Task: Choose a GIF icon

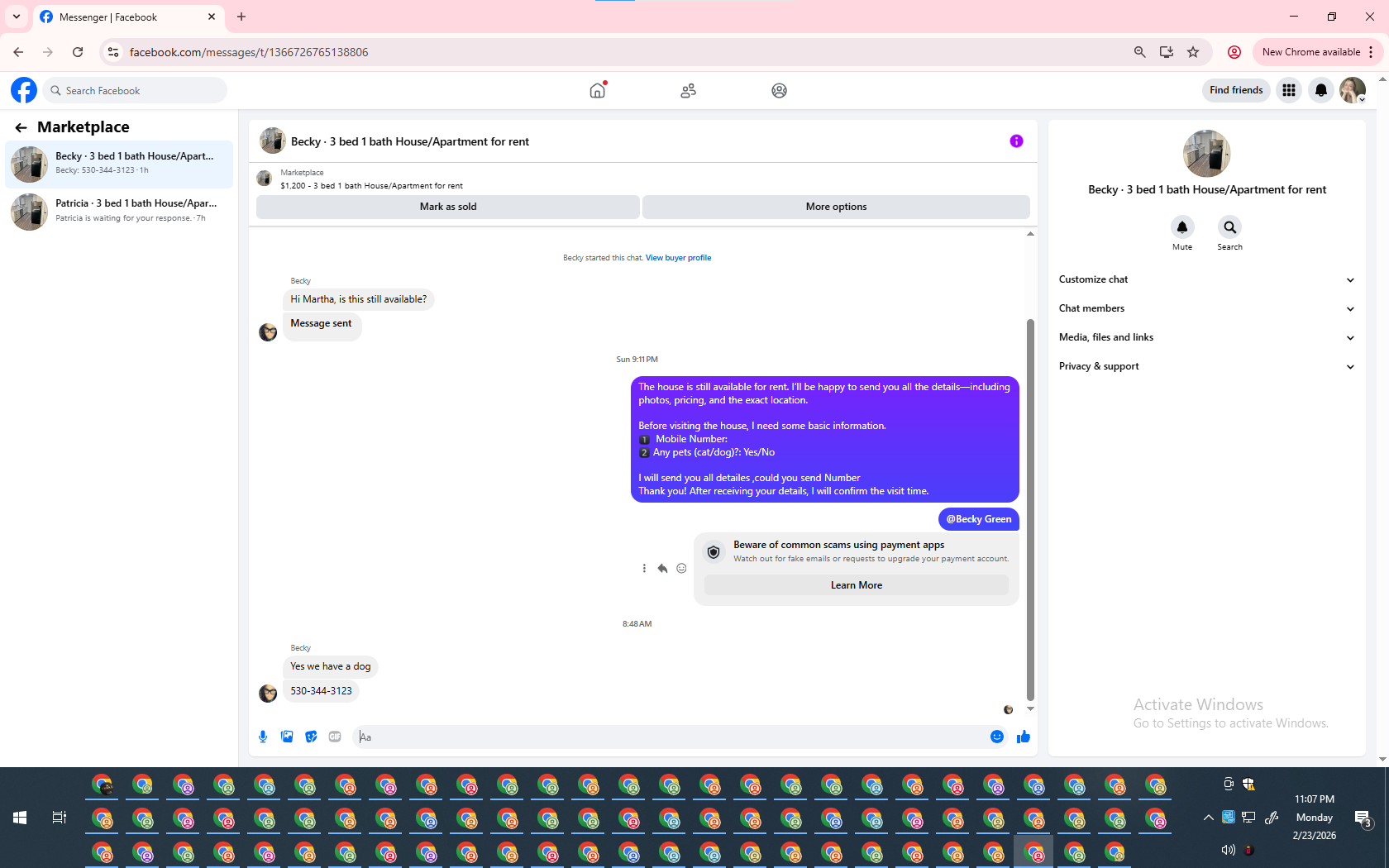Action: point(335,737)
